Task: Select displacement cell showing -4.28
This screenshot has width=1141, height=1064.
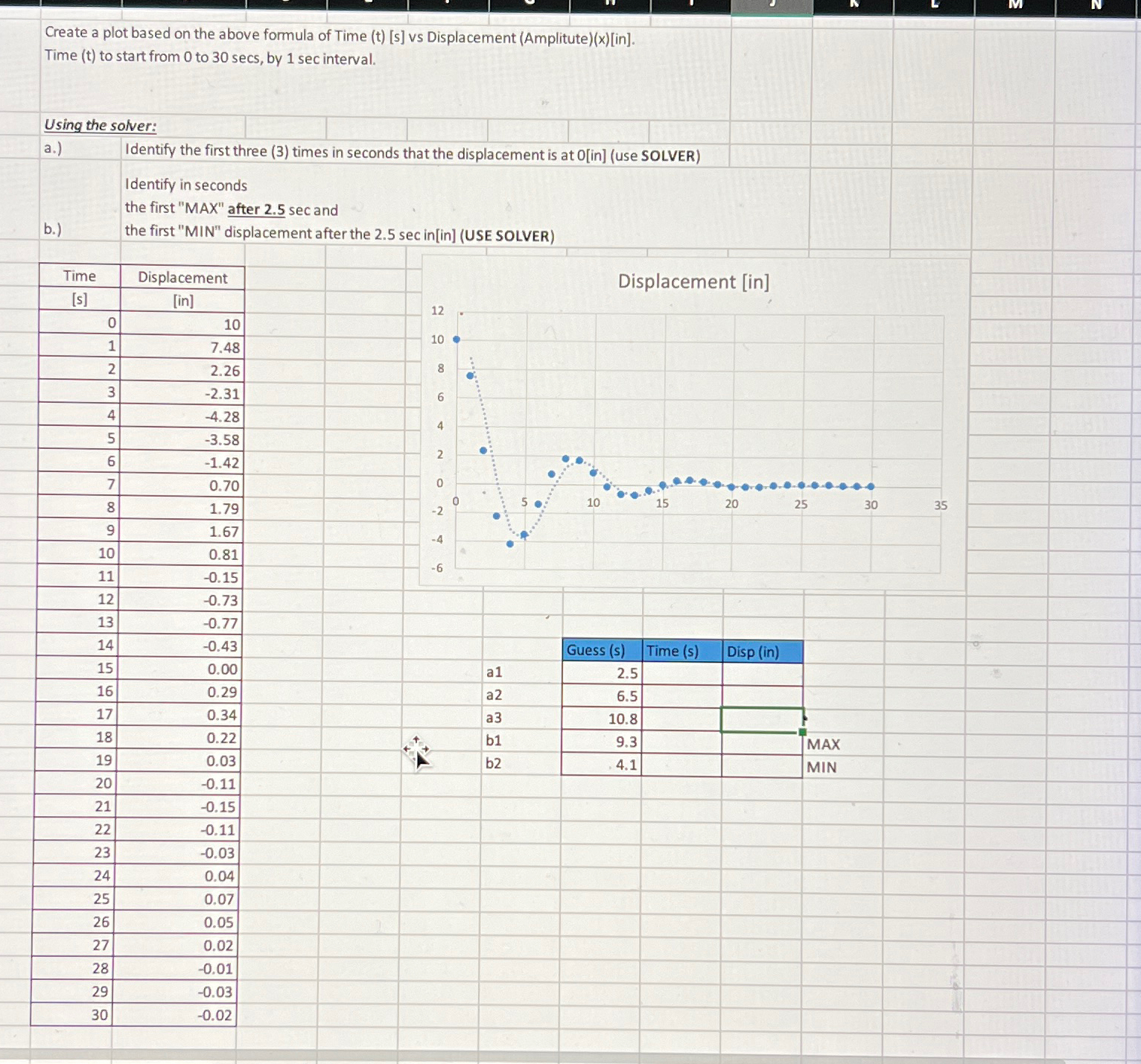Action: (x=182, y=416)
